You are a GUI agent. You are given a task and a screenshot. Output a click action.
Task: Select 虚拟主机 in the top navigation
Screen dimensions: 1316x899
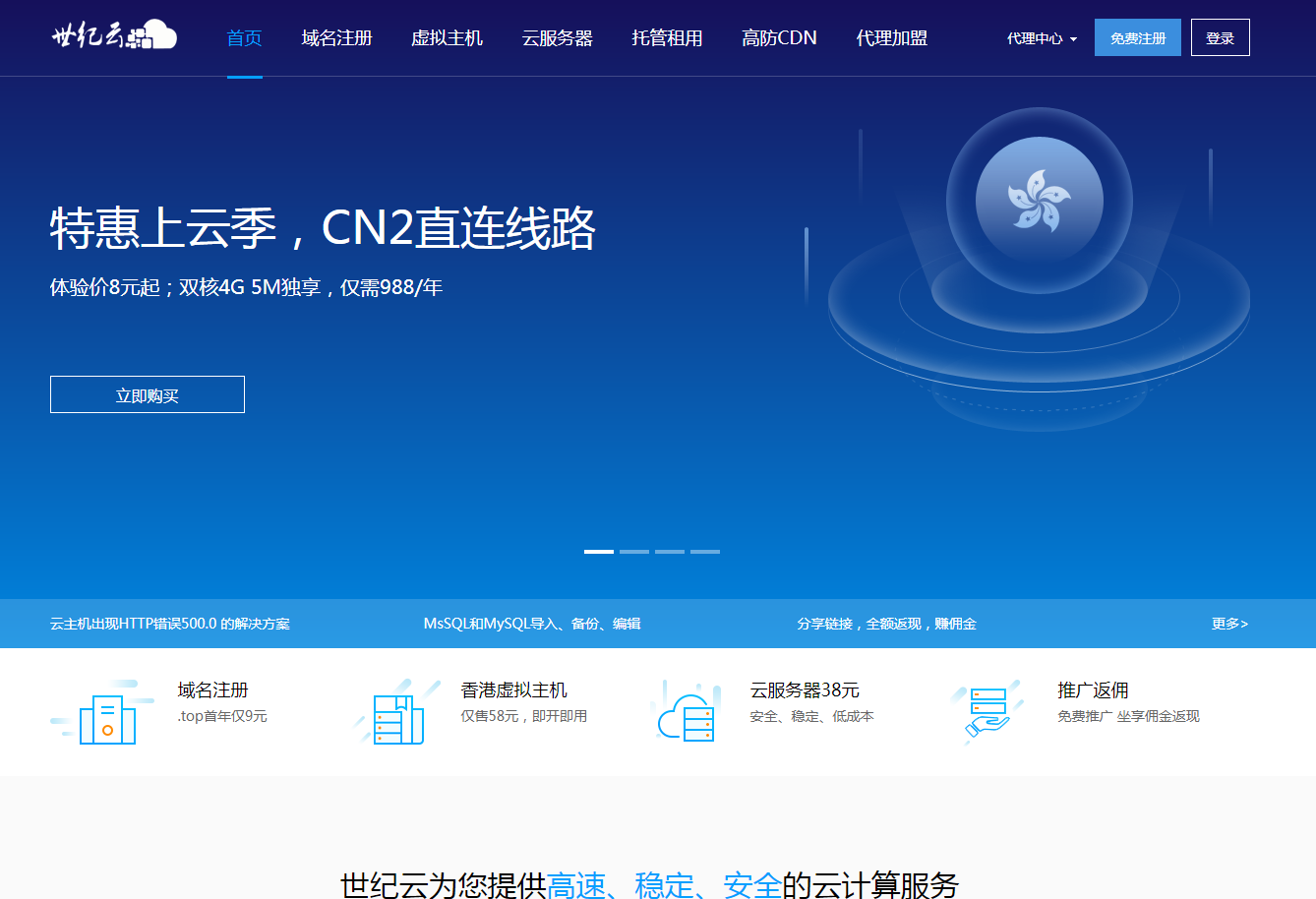[x=447, y=38]
